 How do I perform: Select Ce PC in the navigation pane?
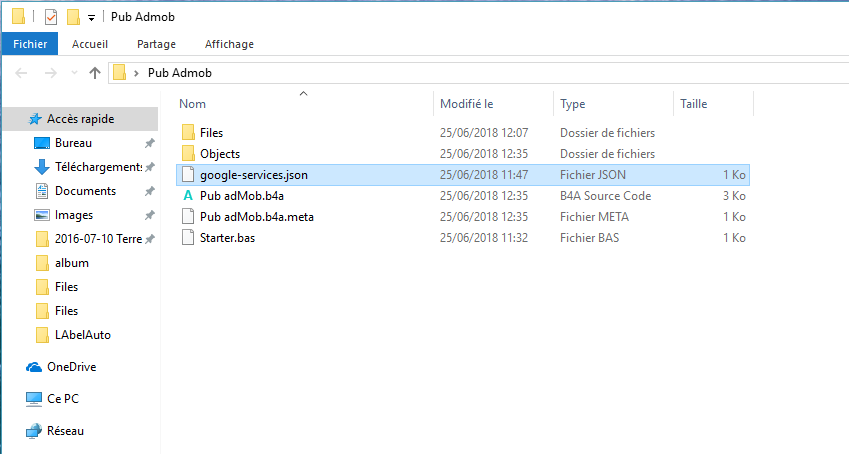pos(62,398)
